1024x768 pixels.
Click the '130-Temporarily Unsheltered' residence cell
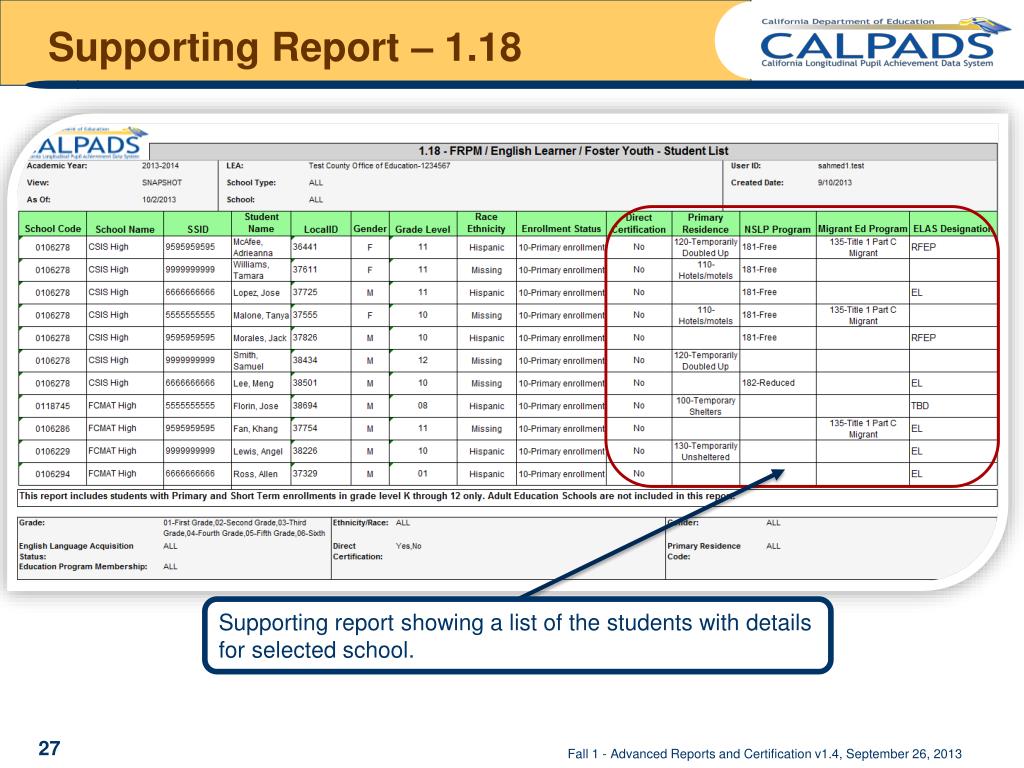click(705, 451)
